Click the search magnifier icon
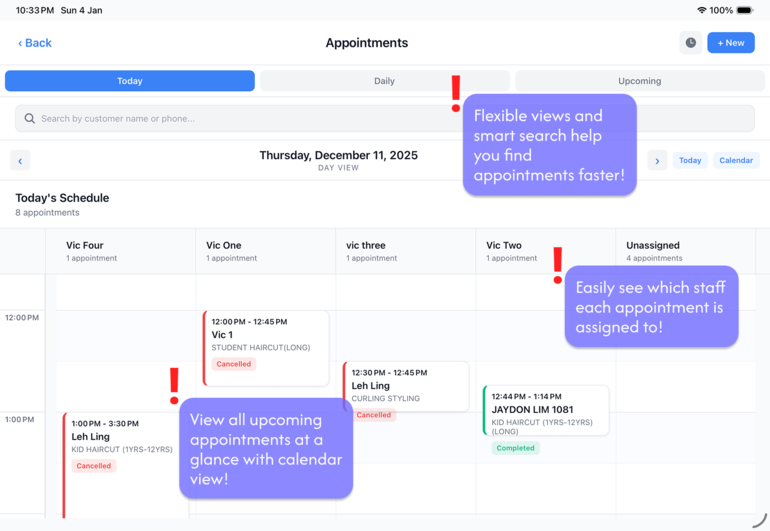 [x=30, y=118]
